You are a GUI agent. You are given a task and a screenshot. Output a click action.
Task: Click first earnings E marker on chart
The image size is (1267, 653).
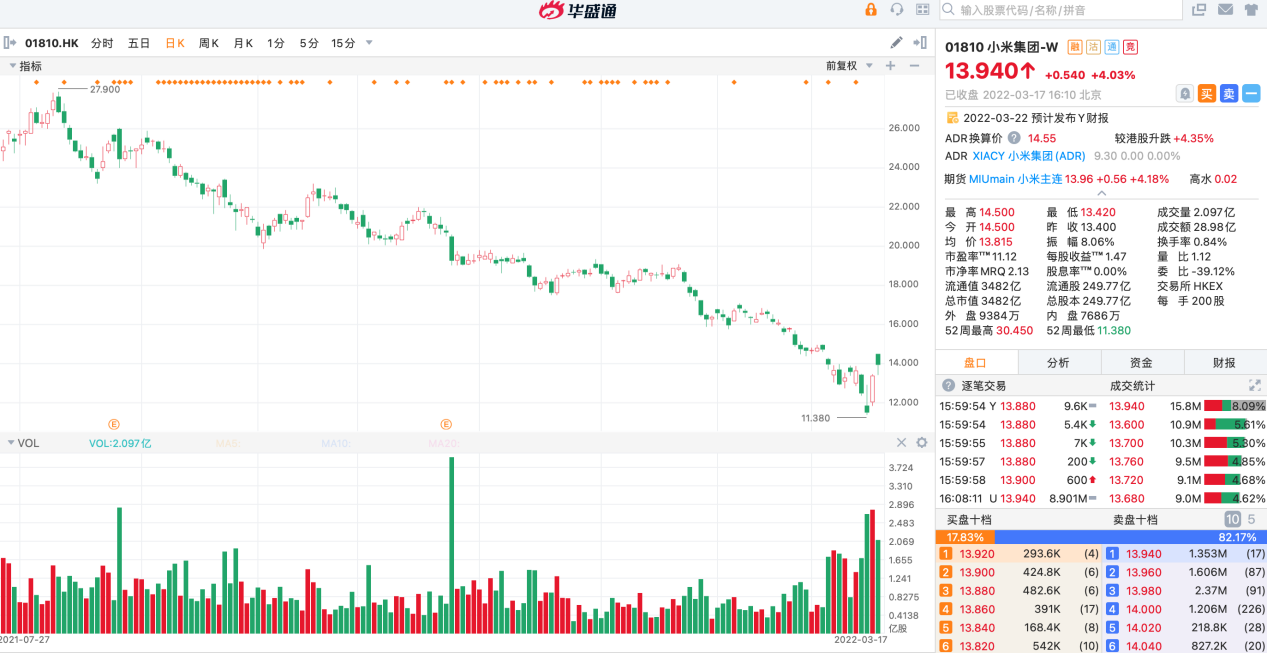pos(114,424)
